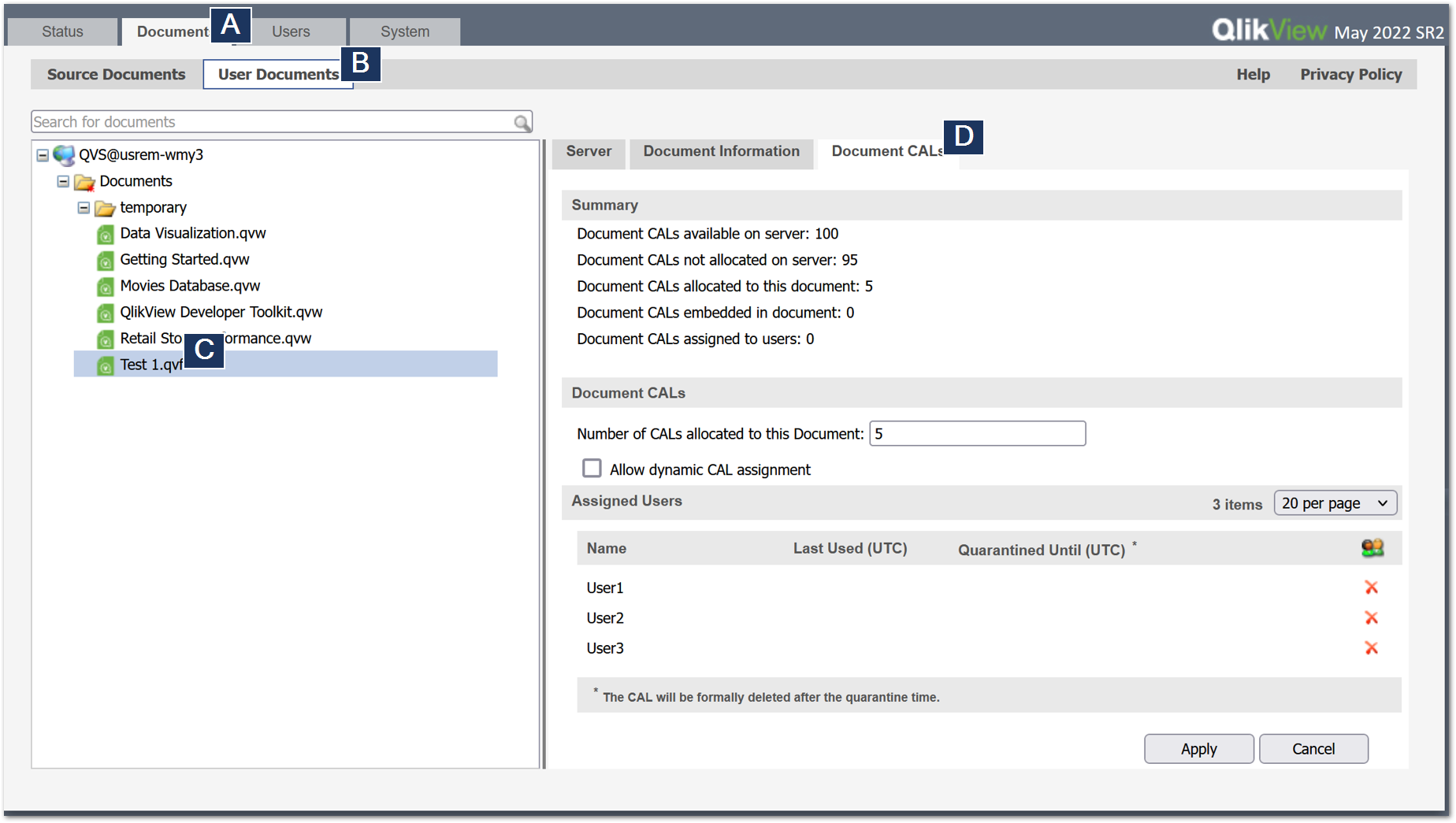Remove User1's CAL with the red X
Image resolution: width=1456 pixels, height=823 pixels.
tap(1372, 588)
